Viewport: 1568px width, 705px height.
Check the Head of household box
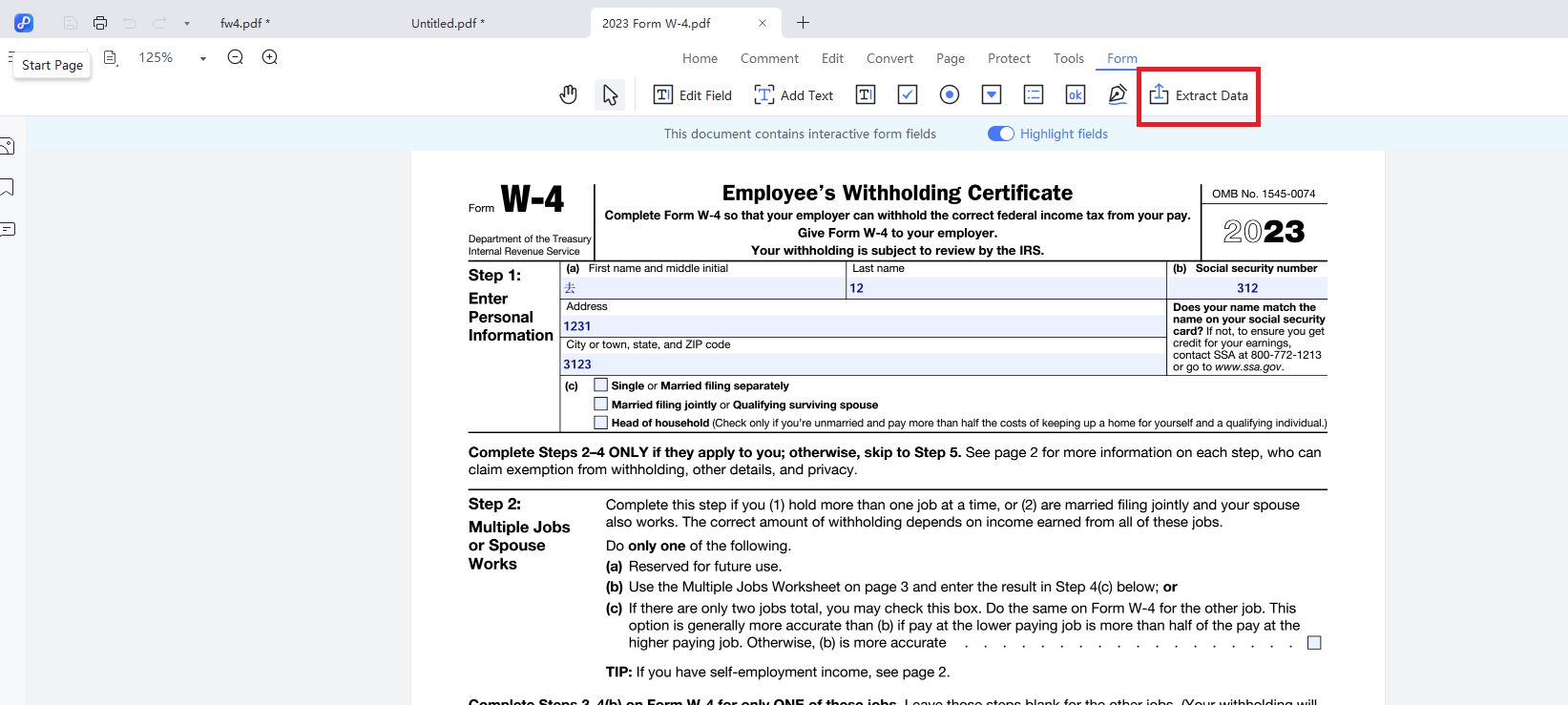[x=600, y=423]
